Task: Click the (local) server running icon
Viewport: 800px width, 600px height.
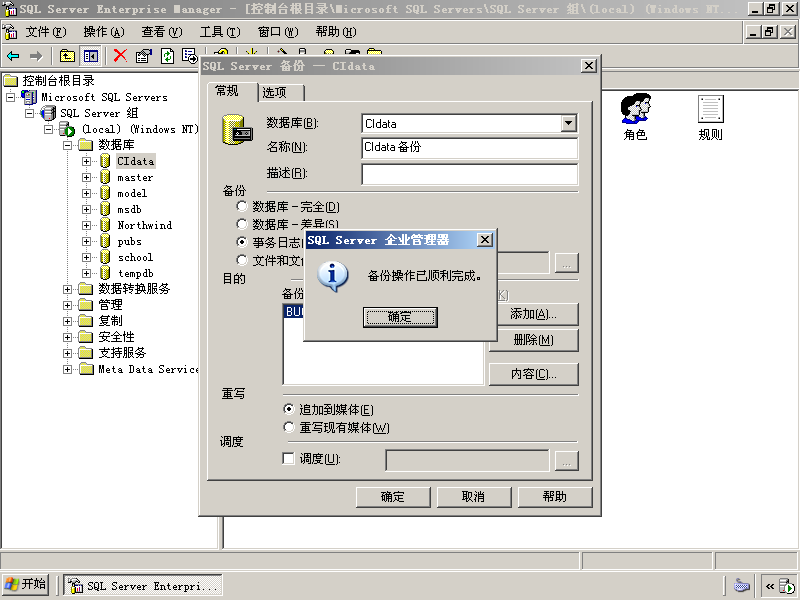Action: (x=67, y=129)
